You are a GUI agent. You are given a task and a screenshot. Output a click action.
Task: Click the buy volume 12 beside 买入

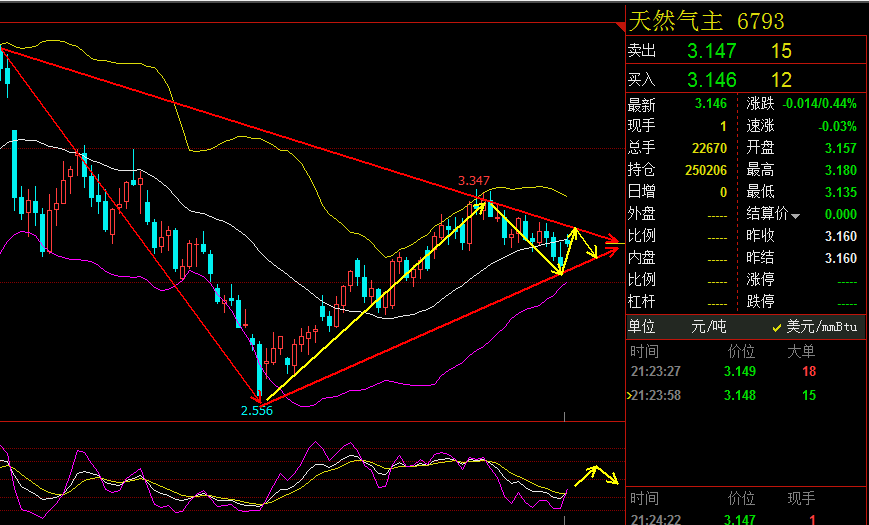pos(781,80)
